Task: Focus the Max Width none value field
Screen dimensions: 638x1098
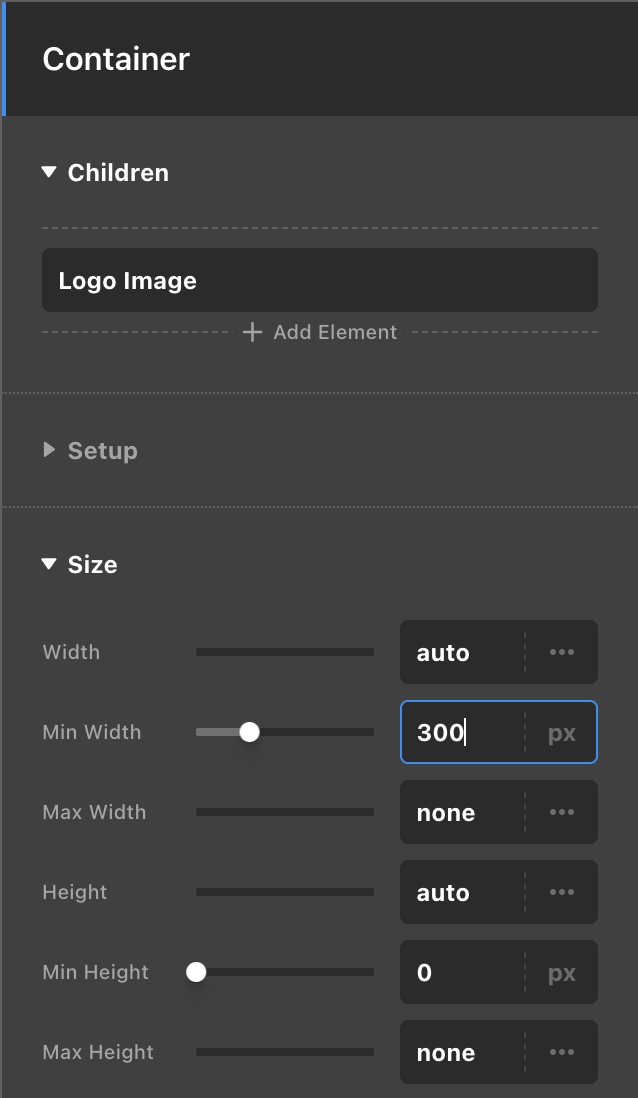Action: [x=462, y=812]
